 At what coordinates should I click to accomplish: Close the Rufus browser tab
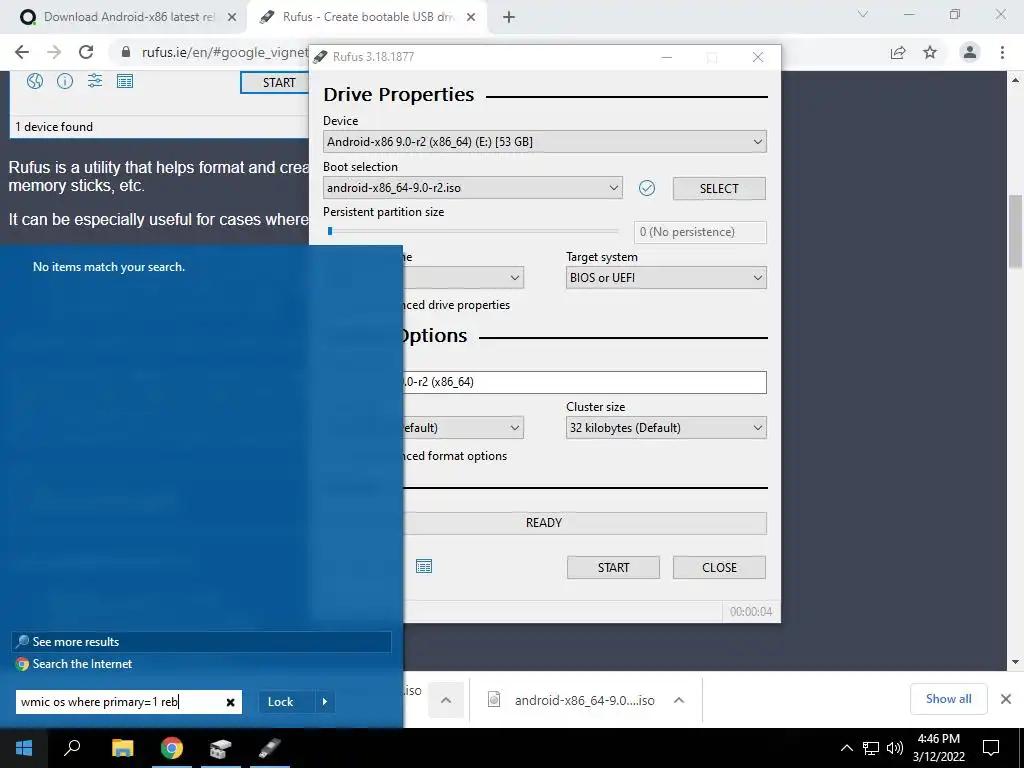[x=471, y=18]
